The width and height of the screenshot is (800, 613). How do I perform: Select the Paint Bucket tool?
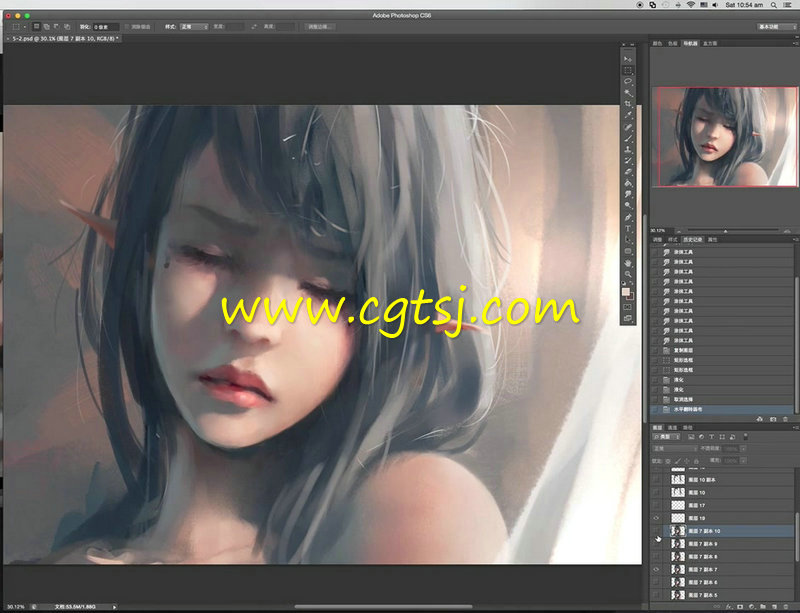[628, 183]
